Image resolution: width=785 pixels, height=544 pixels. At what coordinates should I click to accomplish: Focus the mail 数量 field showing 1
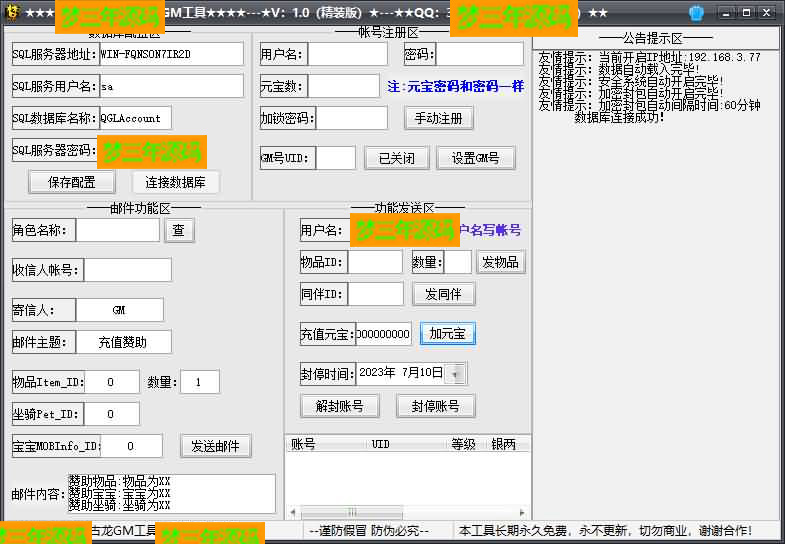(199, 382)
